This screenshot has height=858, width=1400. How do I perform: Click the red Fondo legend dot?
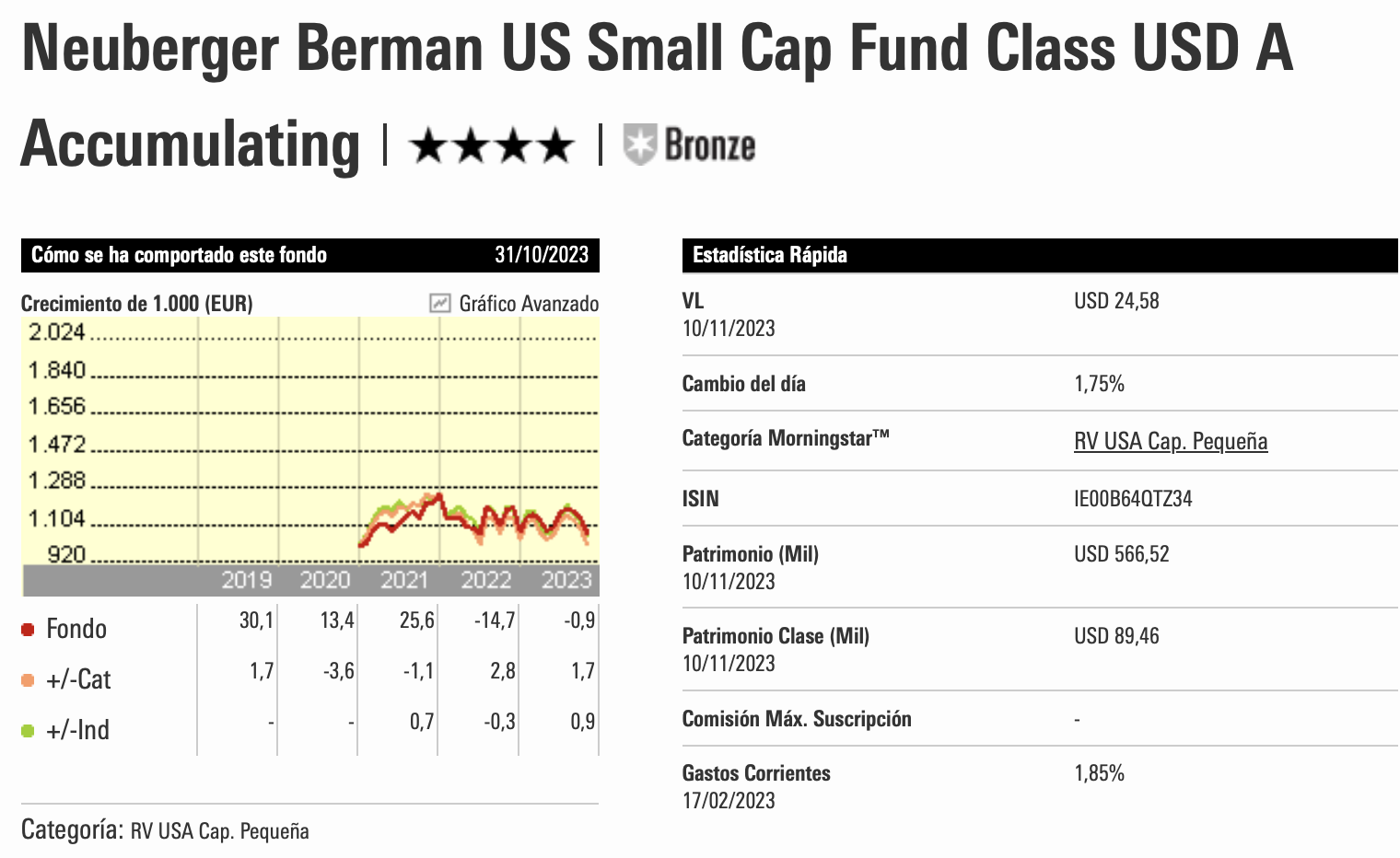pyautogui.click(x=28, y=630)
